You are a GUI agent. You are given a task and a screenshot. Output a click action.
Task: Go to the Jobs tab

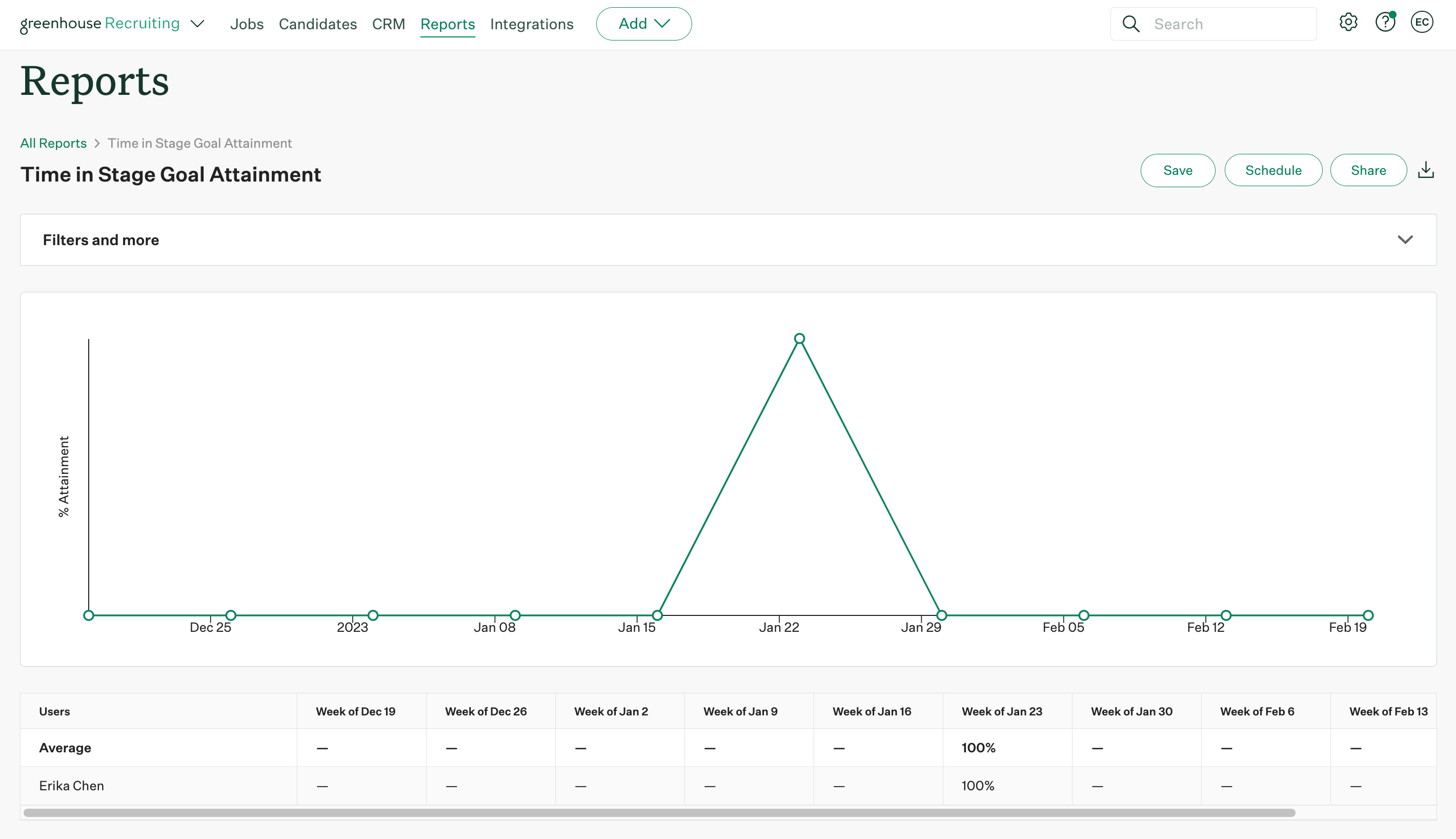[247, 24]
